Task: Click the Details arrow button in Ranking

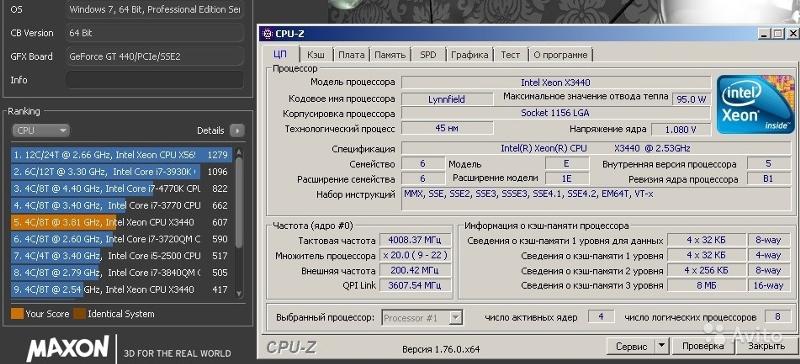Action: pyautogui.click(x=237, y=131)
